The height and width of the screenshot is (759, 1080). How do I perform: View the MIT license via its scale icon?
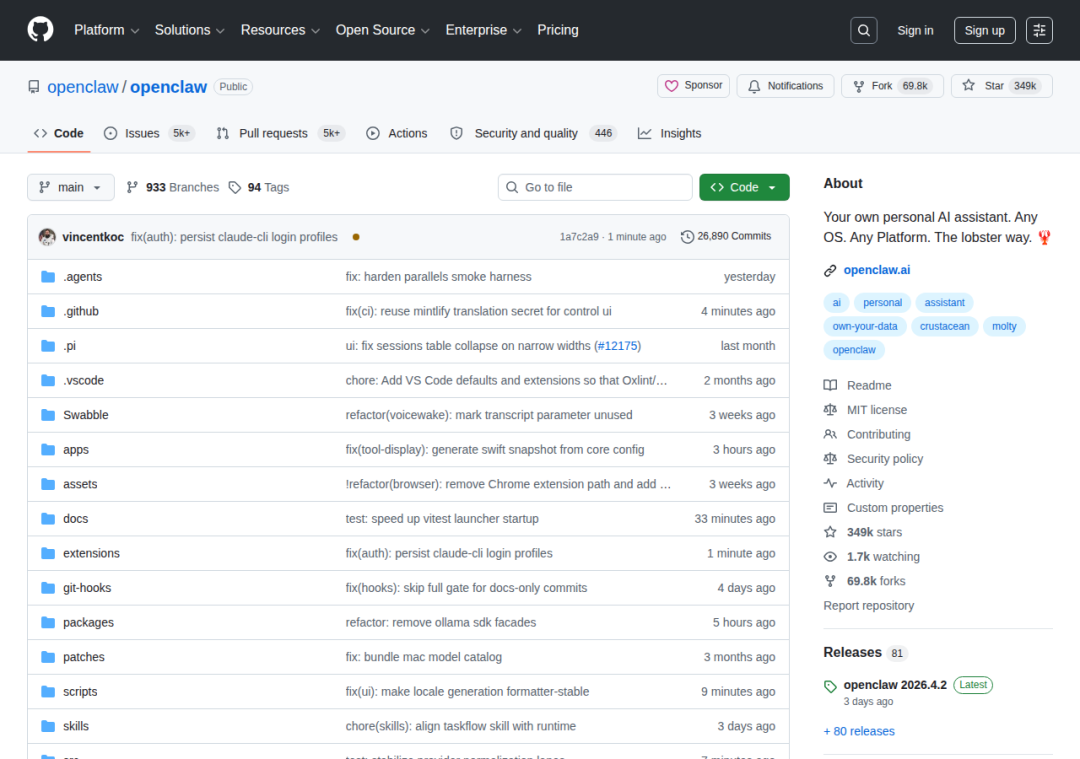click(831, 409)
